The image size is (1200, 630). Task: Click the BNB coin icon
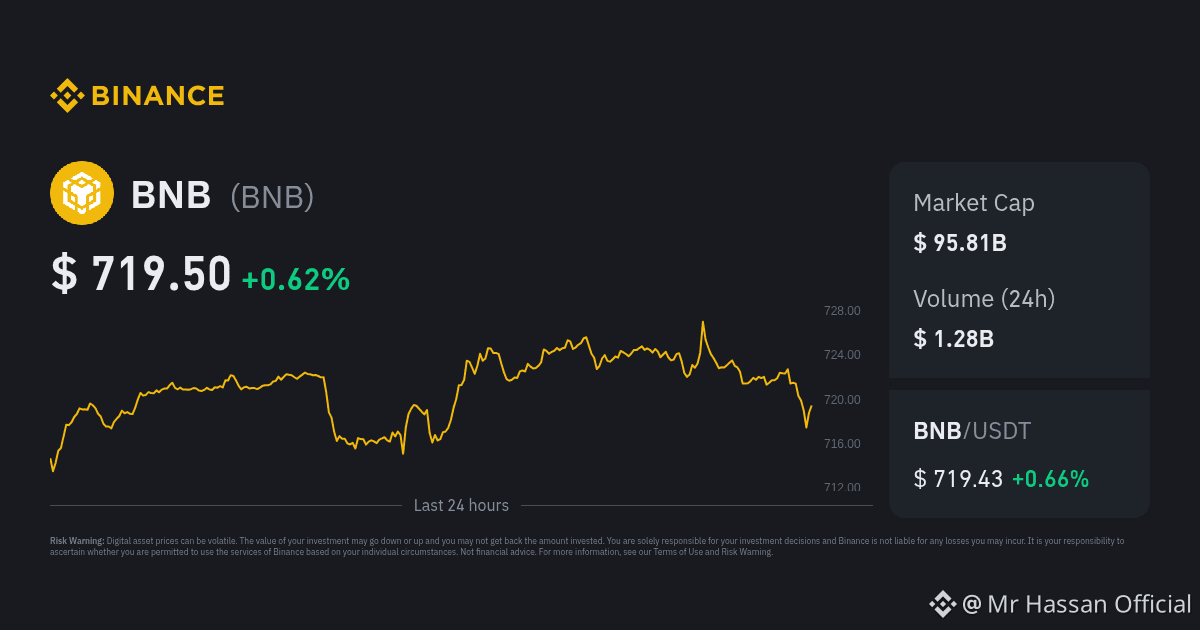tap(82, 196)
